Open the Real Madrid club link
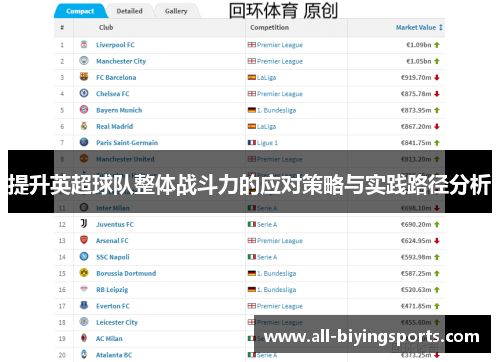500x362 pixels. [114, 126]
